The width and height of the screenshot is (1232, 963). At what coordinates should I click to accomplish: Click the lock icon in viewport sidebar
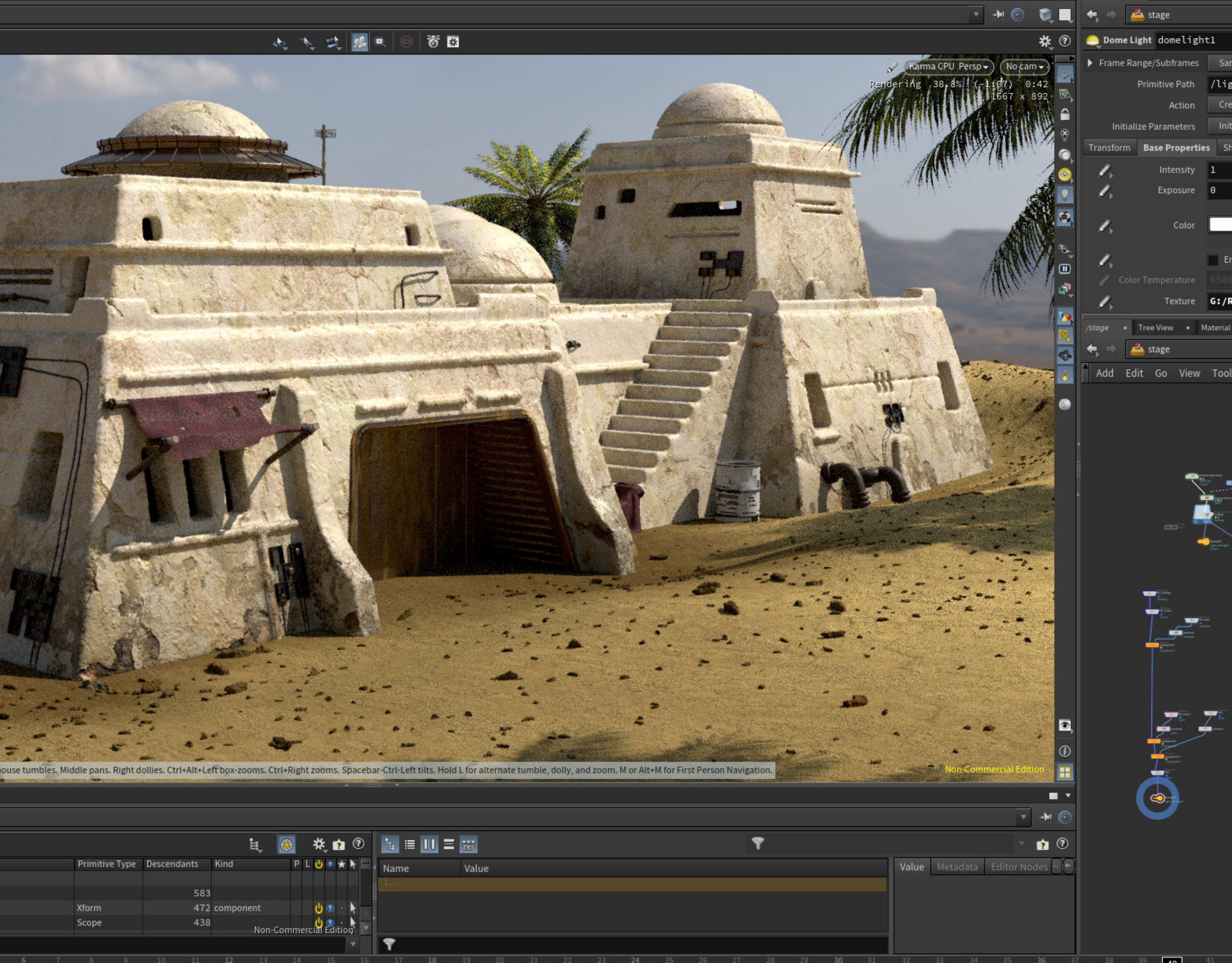click(x=1064, y=115)
